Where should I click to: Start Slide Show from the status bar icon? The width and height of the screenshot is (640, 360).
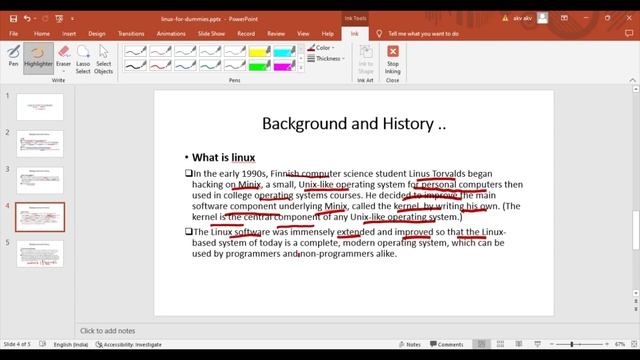tap(538, 344)
